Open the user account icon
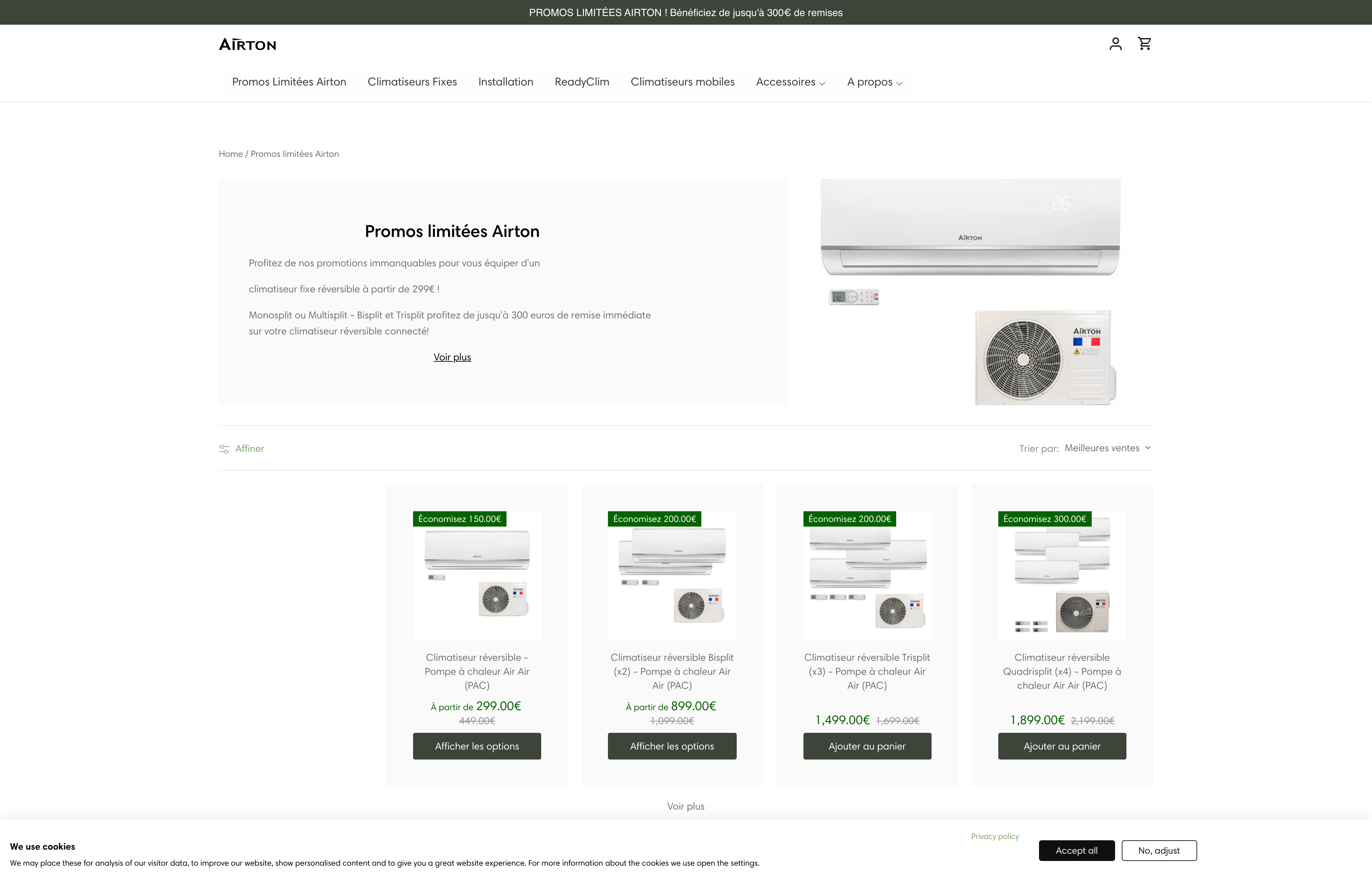 [x=1115, y=44]
